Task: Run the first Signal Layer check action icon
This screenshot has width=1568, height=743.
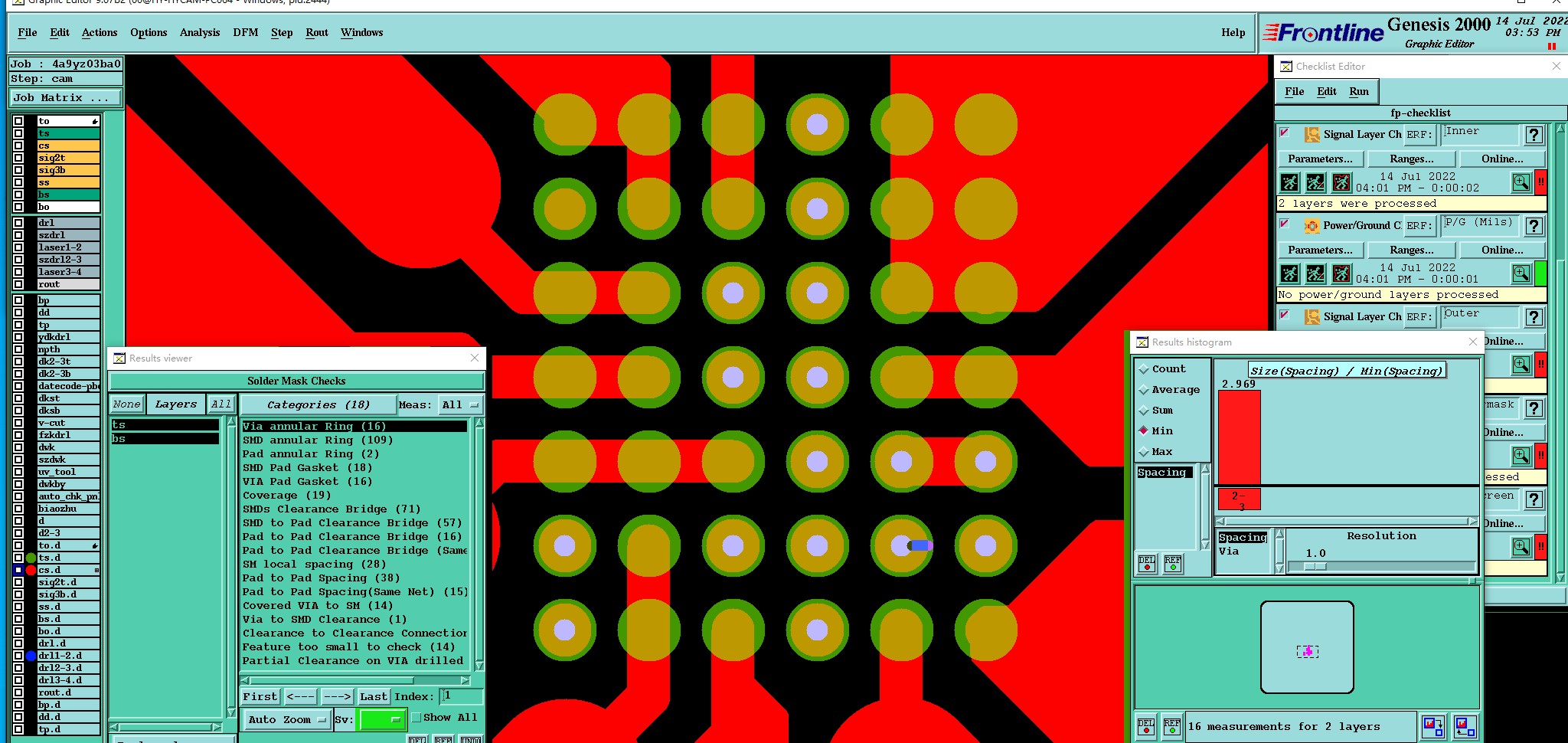Action: point(1290,182)
